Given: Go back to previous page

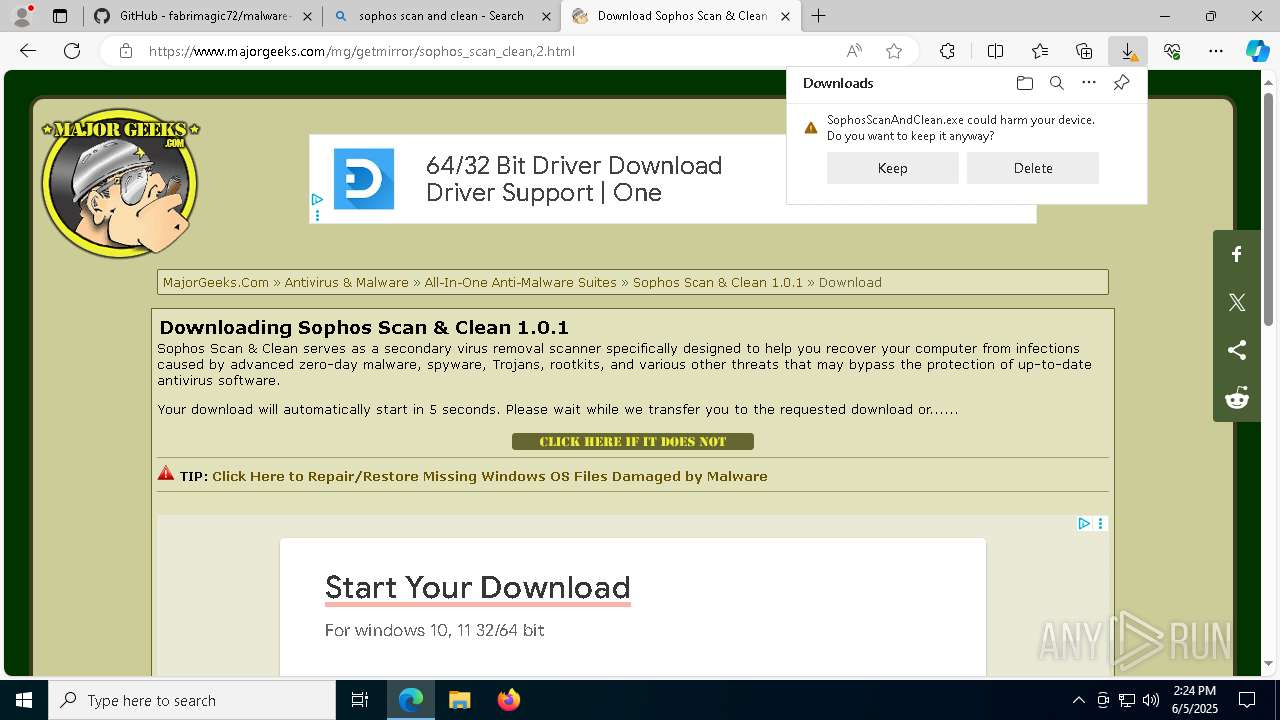Looking at the screenshot, I should [28, 51].
